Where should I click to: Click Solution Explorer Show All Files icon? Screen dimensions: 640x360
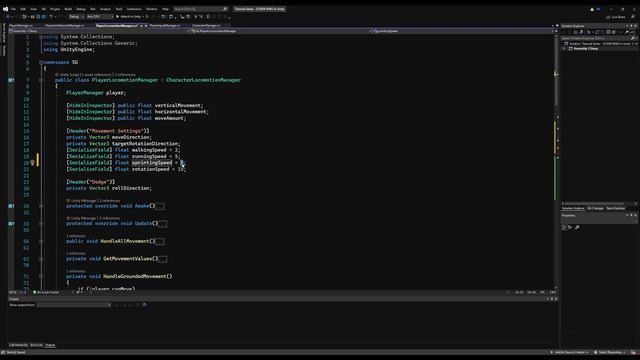(613, 32)
